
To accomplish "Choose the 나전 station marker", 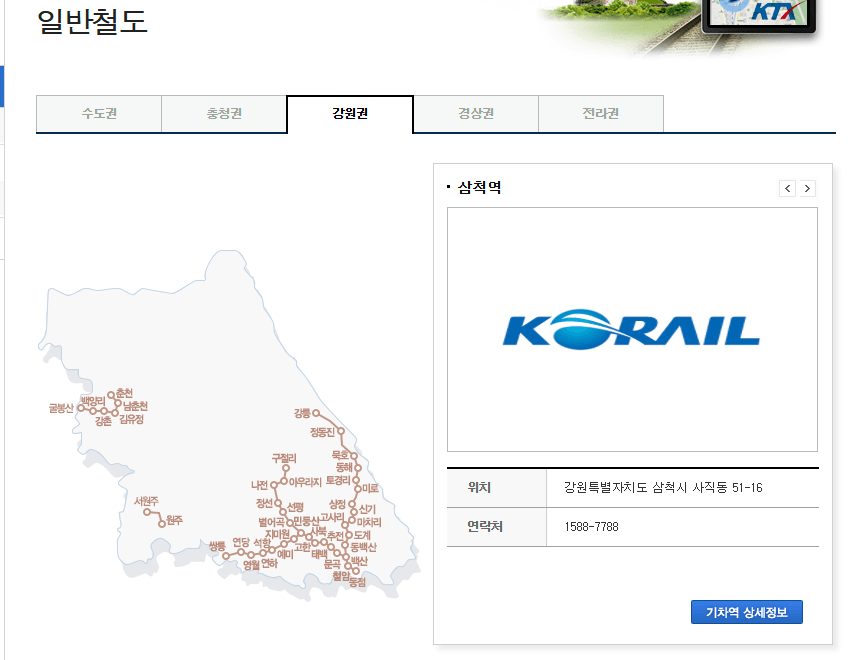I will coord(274,485).
